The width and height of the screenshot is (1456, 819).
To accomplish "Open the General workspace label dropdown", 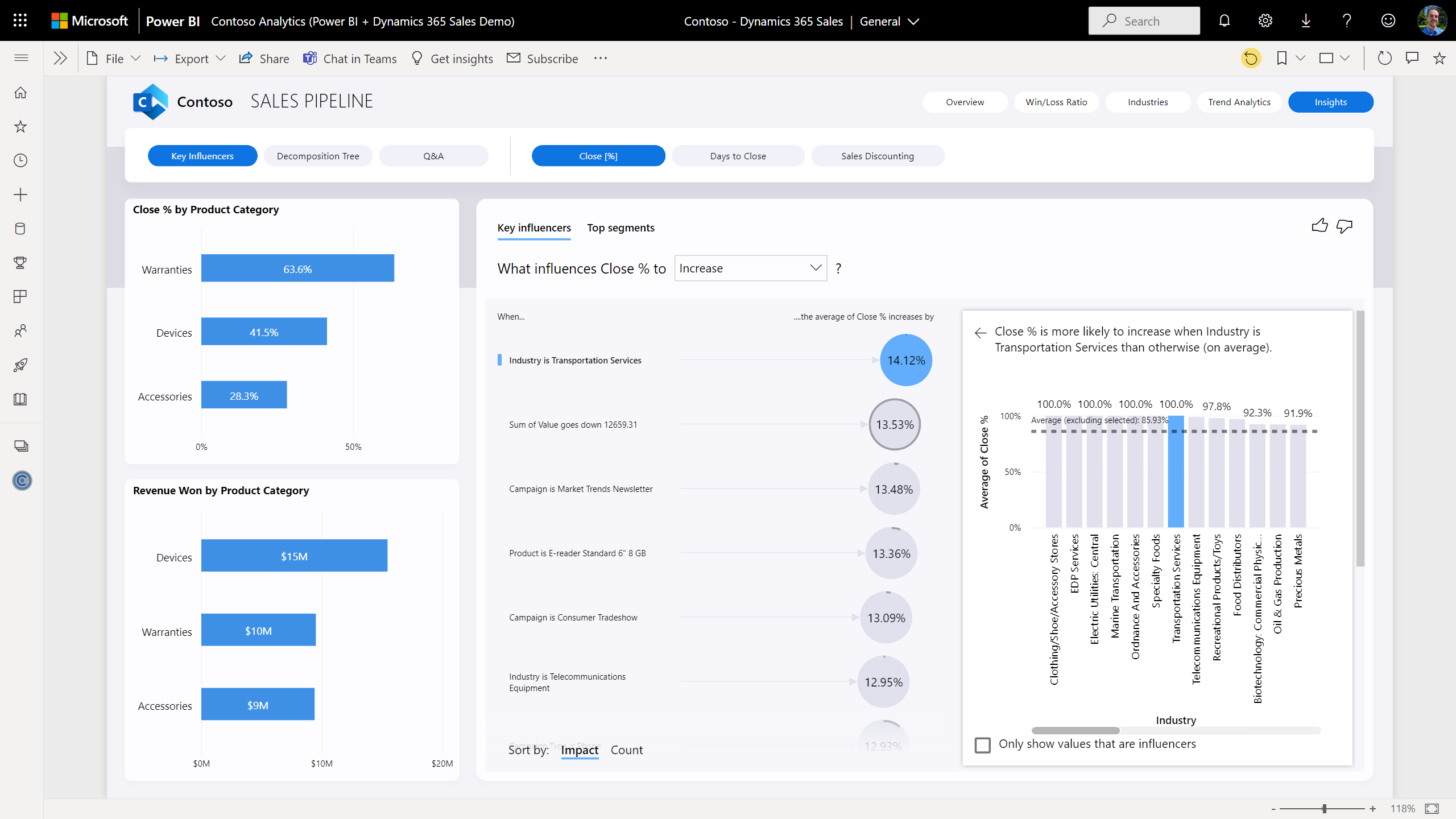I will pos(913,21).
